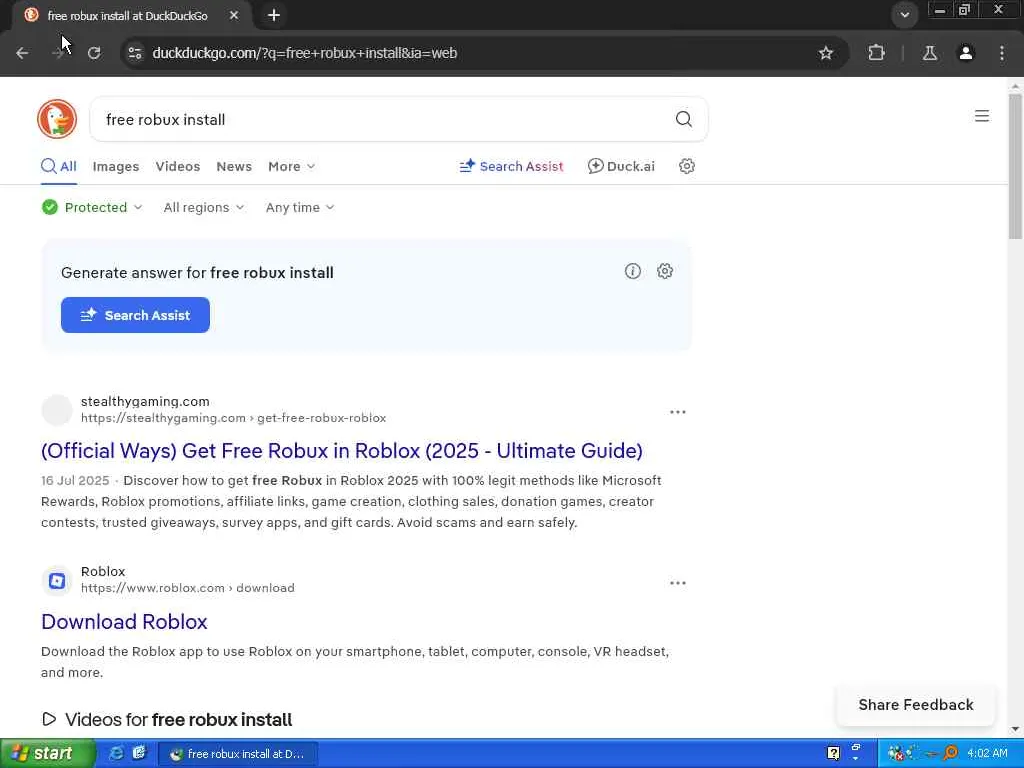
Task: Open Search Assist link in top bar
Action: coord(511,166)
